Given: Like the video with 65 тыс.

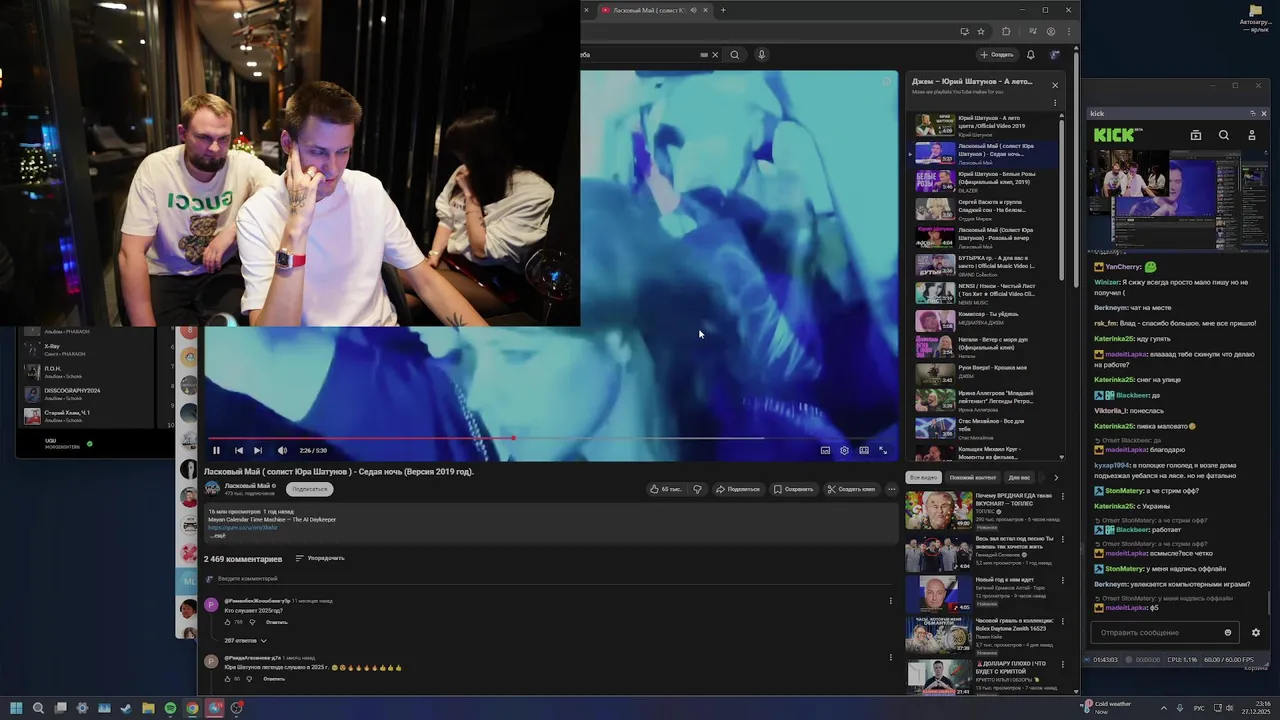Looking at the screenshot, I should pyautogui.click(x=665, y=489).
